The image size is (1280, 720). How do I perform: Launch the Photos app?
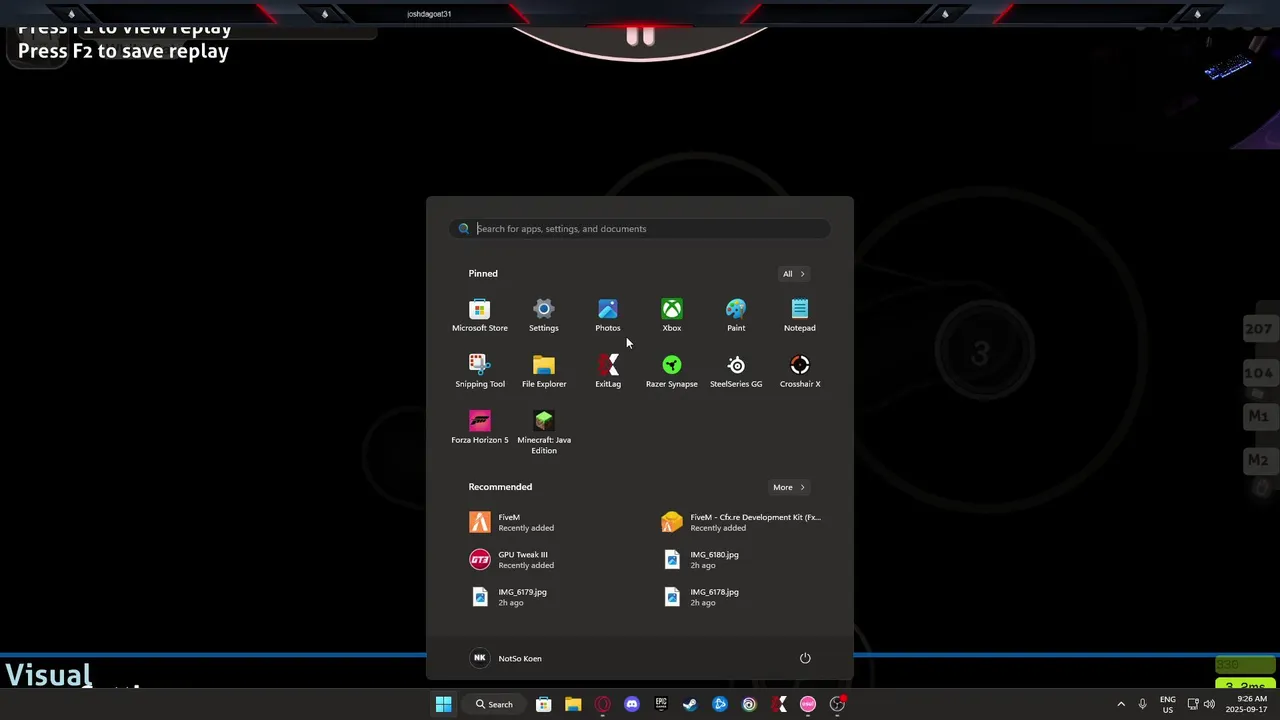(608, 315)
